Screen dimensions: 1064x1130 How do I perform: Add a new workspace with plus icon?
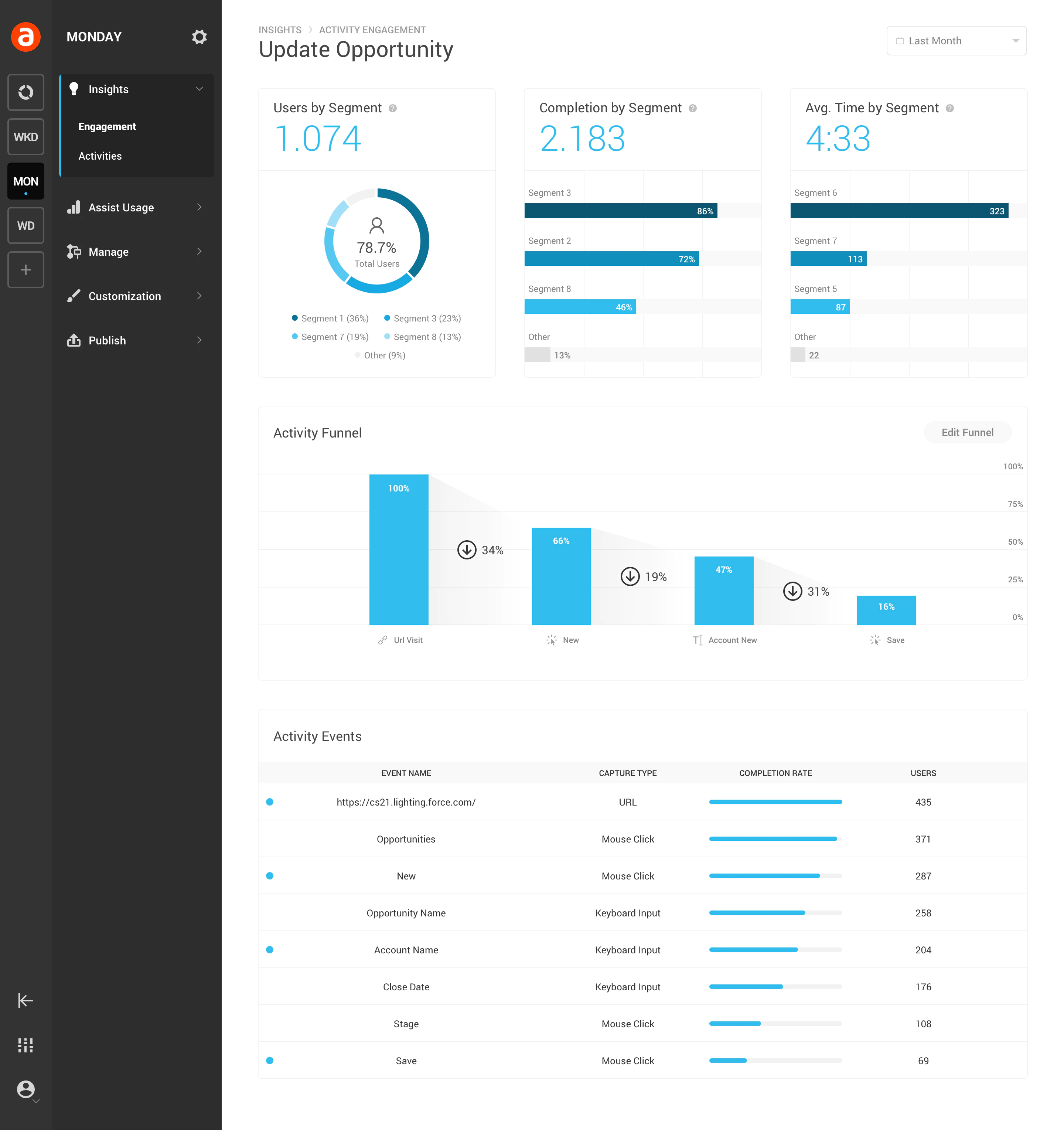click(x=25, y=269)
